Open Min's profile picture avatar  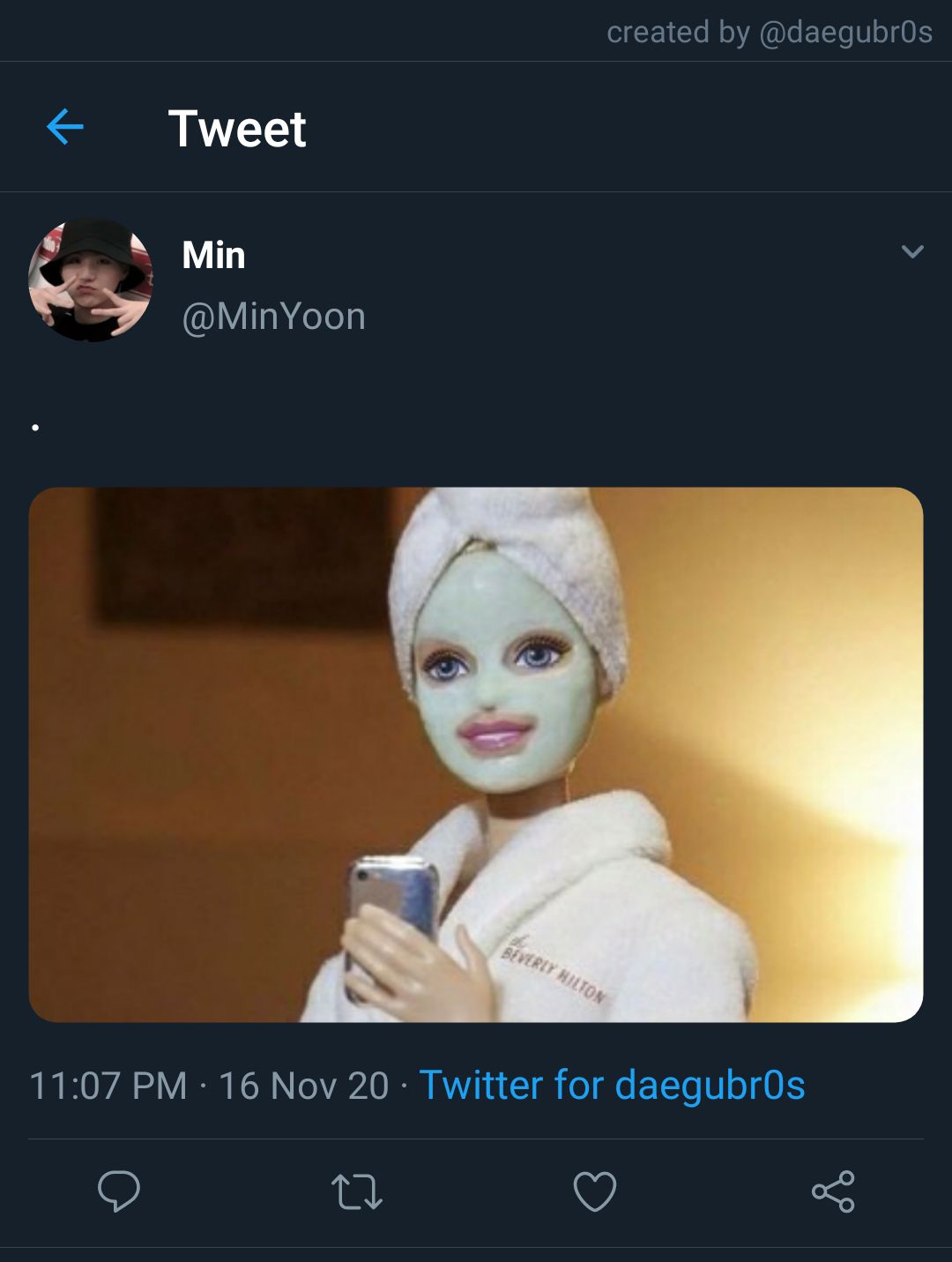coord(91,280)
